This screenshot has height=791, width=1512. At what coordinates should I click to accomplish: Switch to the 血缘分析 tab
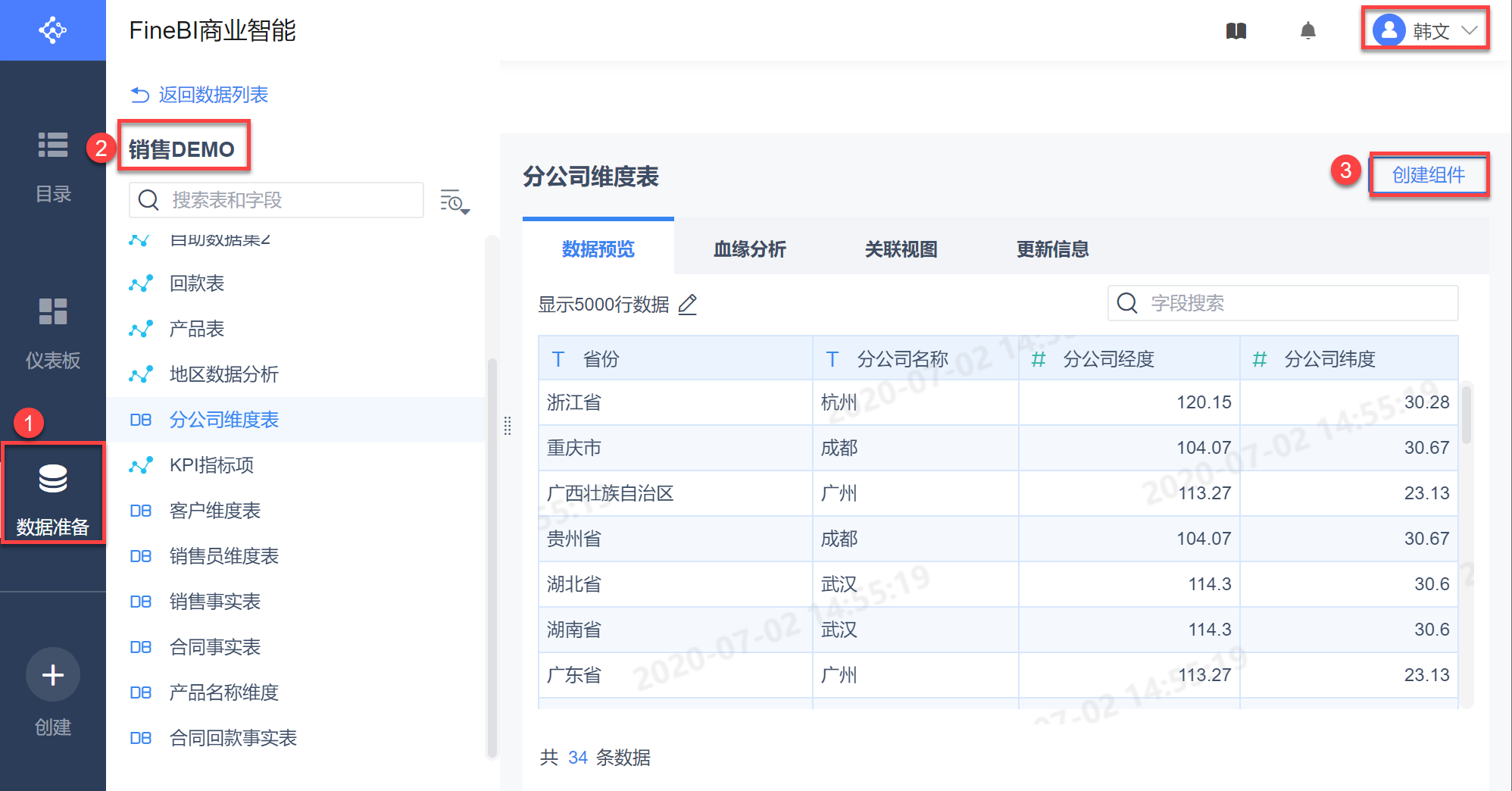click(x=749, y=249)
